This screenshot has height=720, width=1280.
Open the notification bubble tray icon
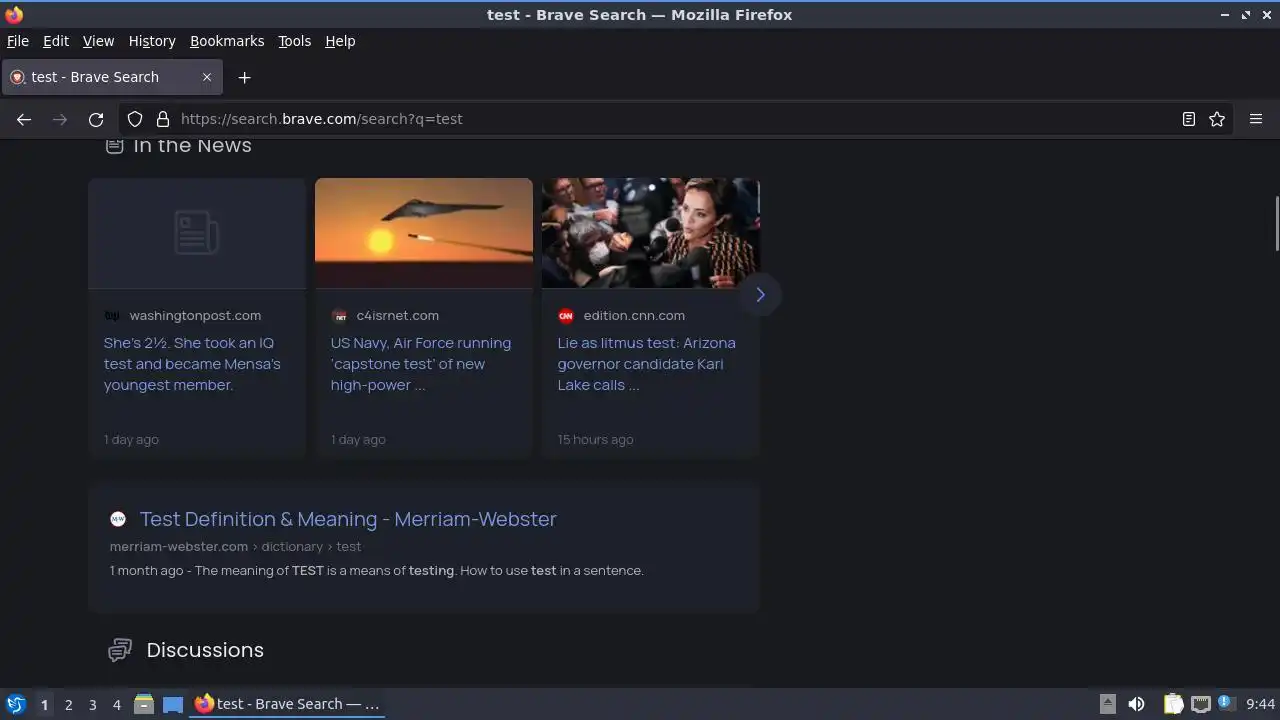click(x=1226, y=702)
